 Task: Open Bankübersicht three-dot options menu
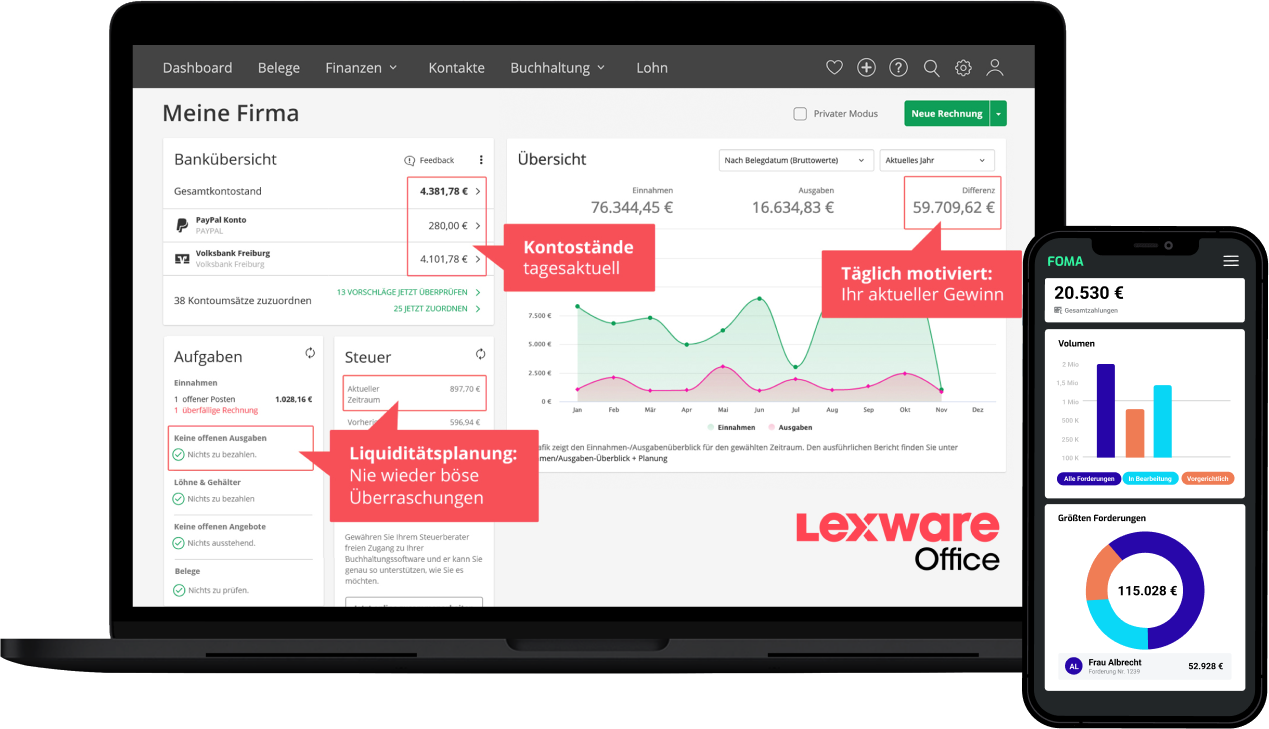pyautogui.click(x=481, y=160)
